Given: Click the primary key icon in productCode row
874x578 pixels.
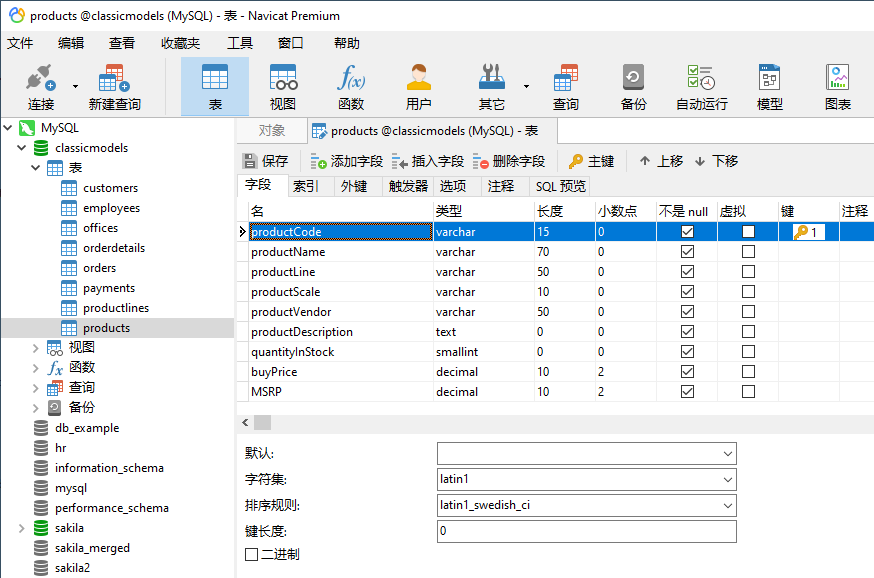Looking at the screenshot, I should click(801, 232).
